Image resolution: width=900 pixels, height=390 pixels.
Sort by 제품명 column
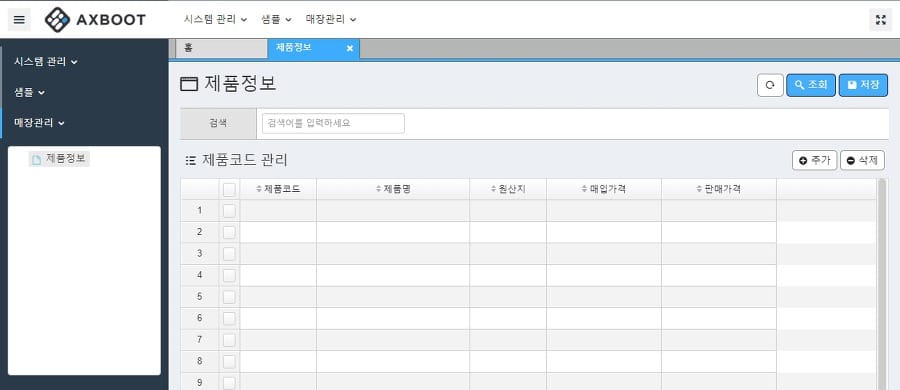point(393,189)
